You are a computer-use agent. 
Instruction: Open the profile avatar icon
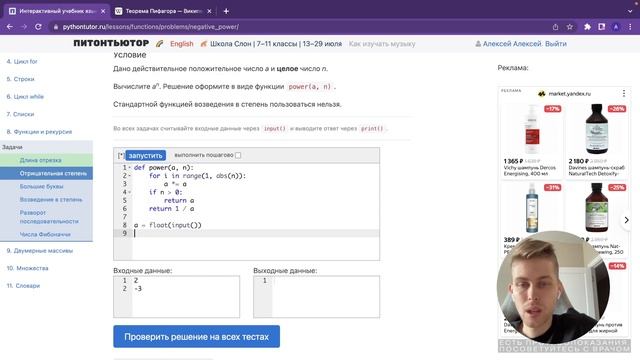pyautogui.click(x=616, y=27)
